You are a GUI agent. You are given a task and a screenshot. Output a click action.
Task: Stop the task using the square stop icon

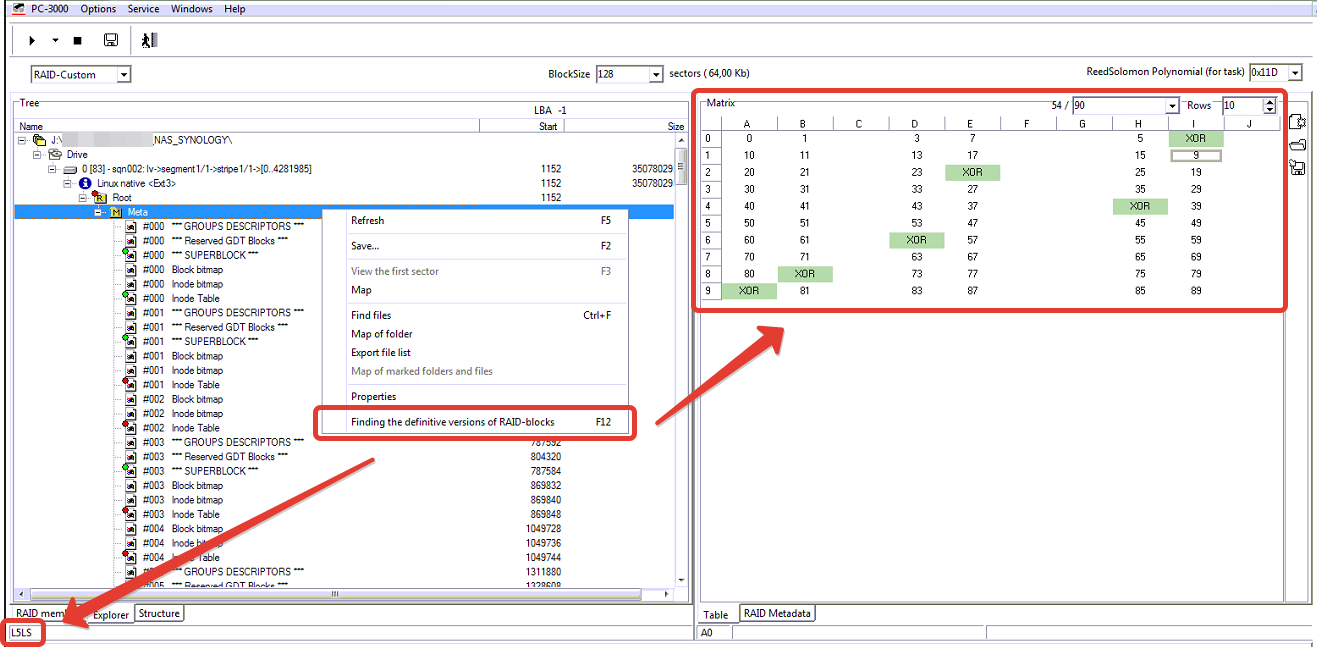[x=78, y=41]
